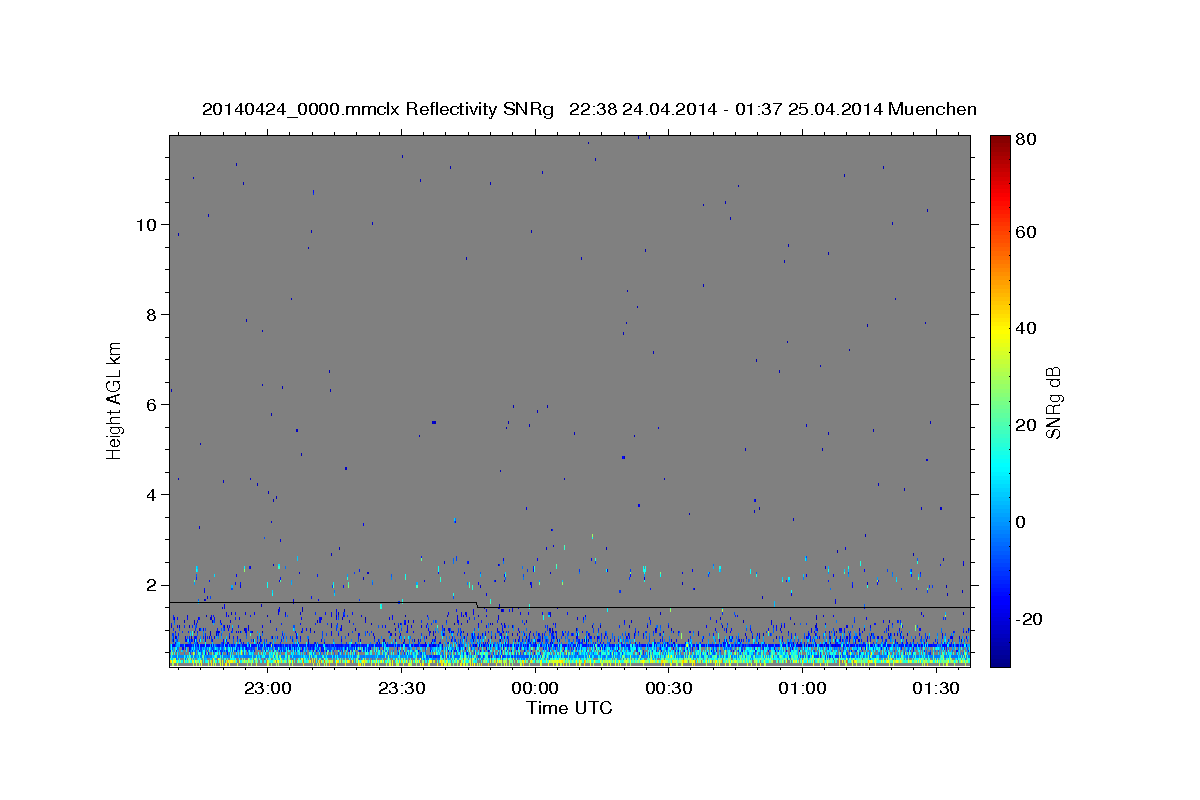Click the height tick label 8

[x=150, y=314]
